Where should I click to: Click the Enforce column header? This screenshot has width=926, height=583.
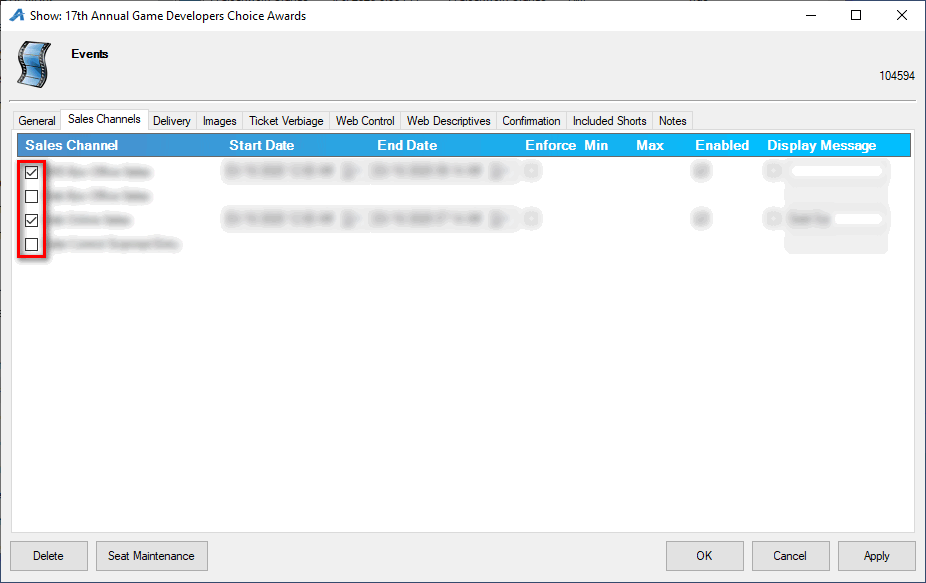click(x=550, y=145)
